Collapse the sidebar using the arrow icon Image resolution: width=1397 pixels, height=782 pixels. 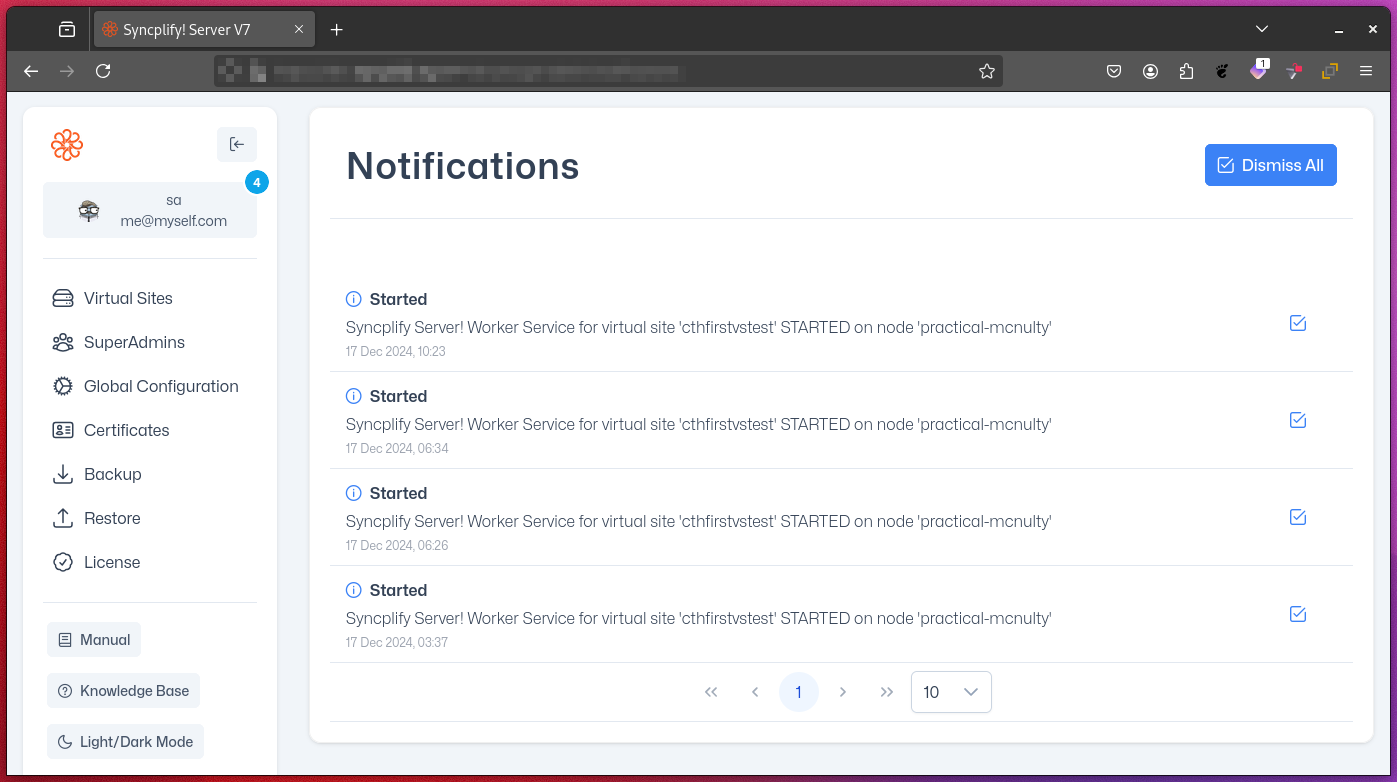[237, 144]
